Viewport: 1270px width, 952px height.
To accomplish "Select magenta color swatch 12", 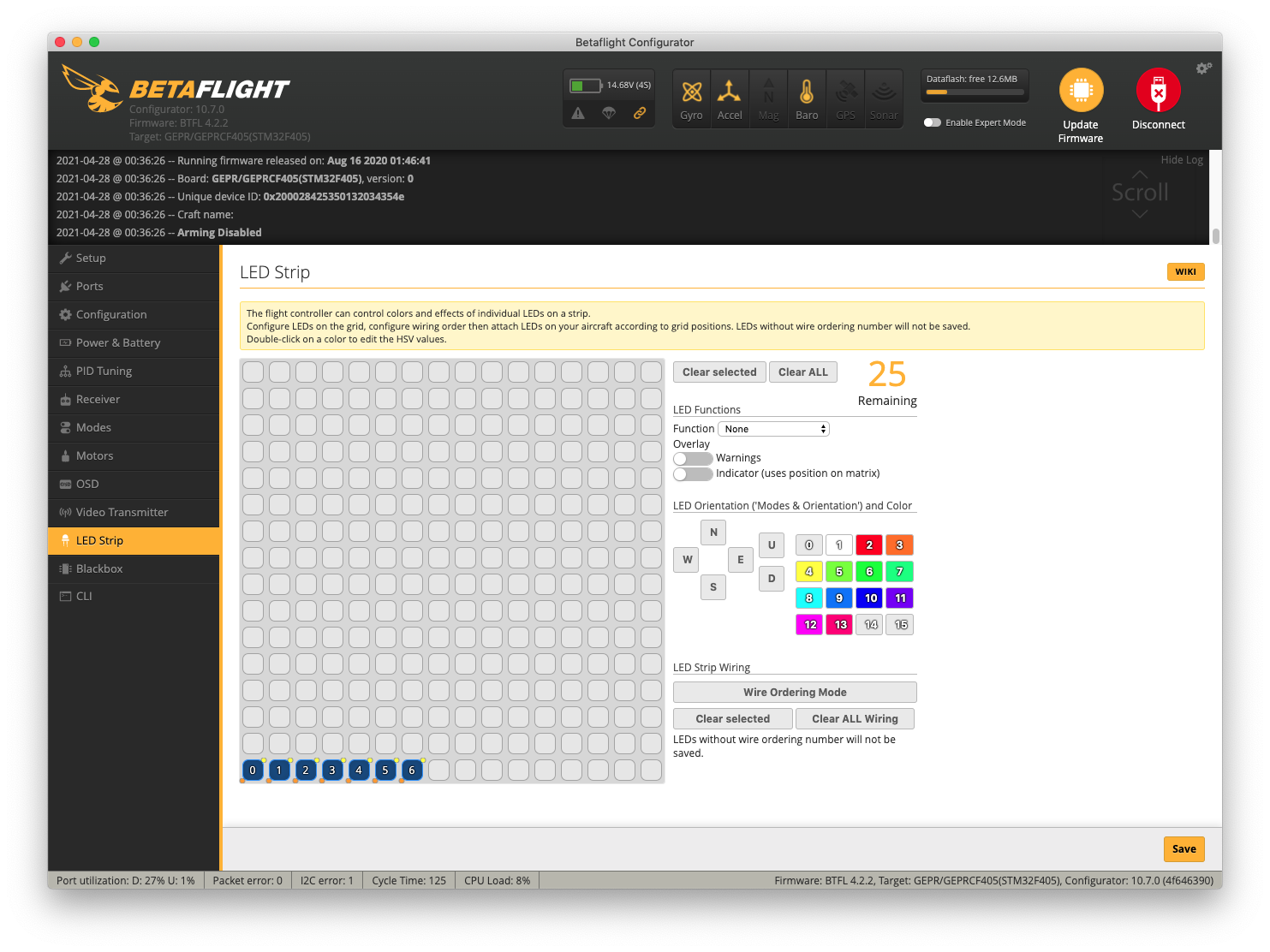I will (809, 624).
